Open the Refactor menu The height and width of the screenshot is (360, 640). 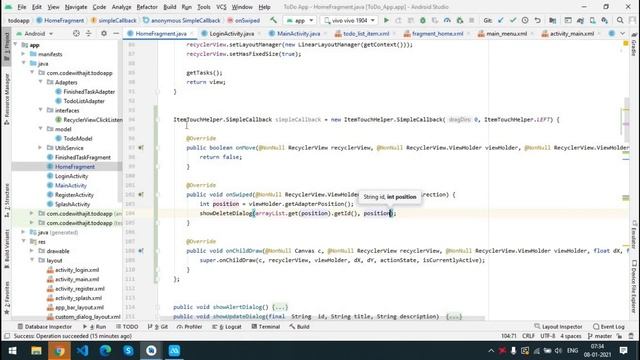click(147, 7)
